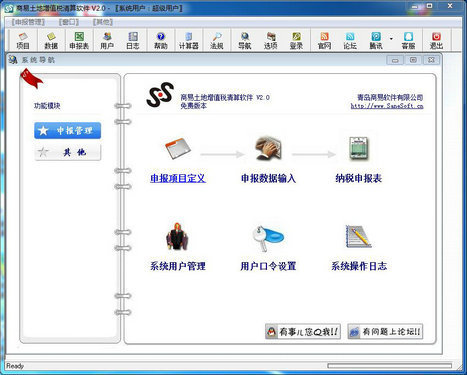The height and width of the screenshot is (375, 467).
Task: Open the 客服 customer service icon
Action: click(x=408, y=41)
